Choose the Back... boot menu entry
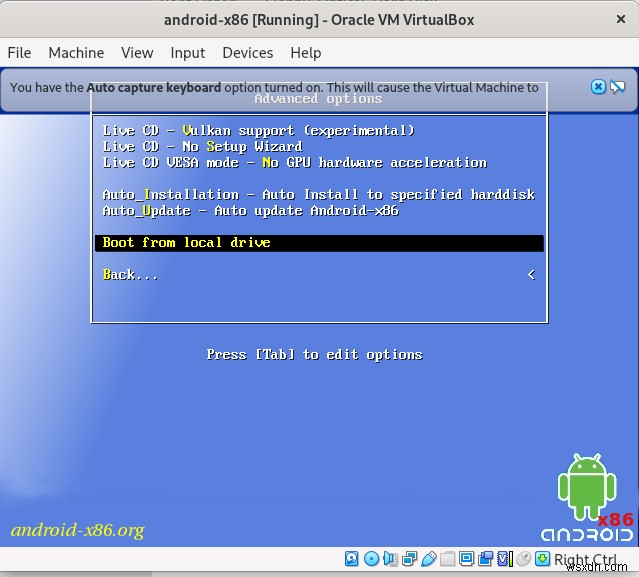This screenshot has width=639, height=577. [x=319, y=275]
